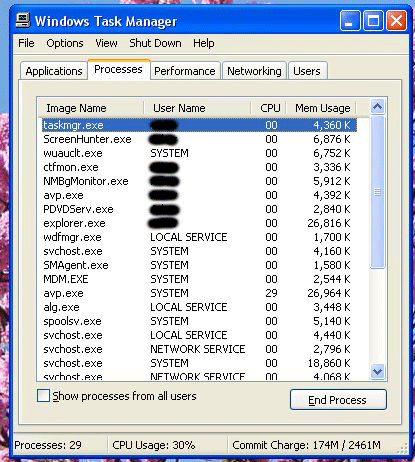
Task: Sort by Image Name column header
Action: [90, 108]
